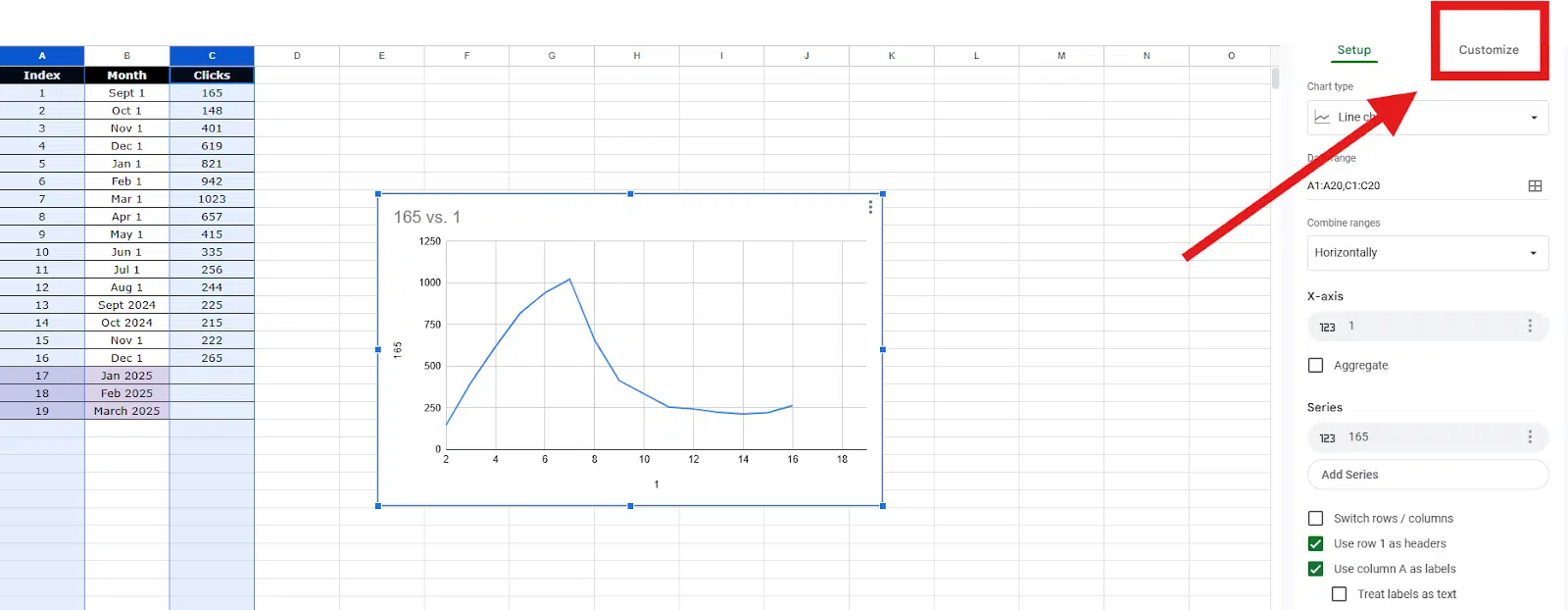Click the cell containing Jul 1
The image size is (1568, 610).
click(x=127, y=270)
